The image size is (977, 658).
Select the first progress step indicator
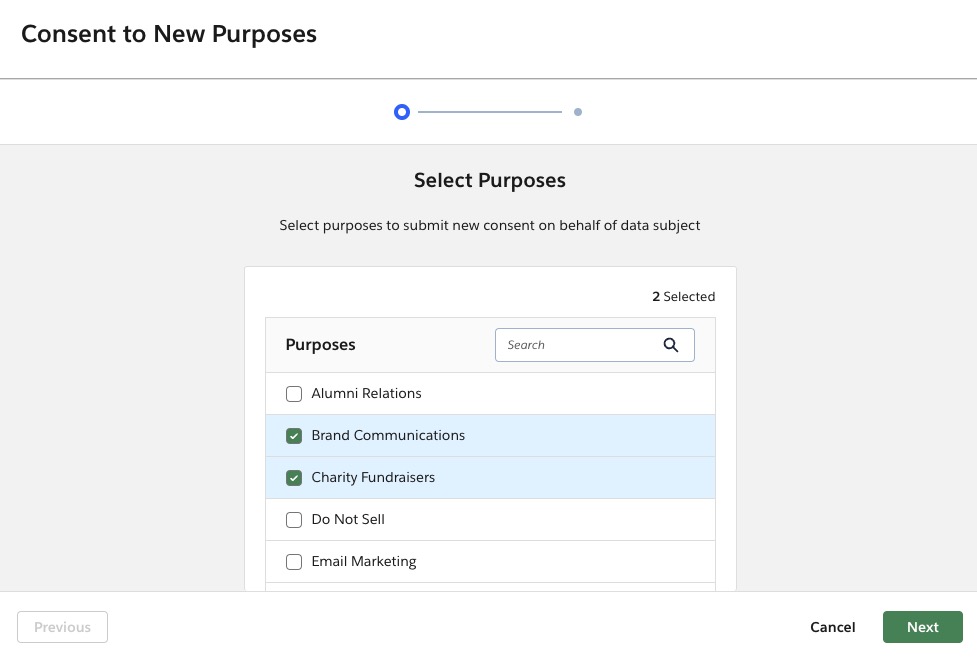[402, 112]
